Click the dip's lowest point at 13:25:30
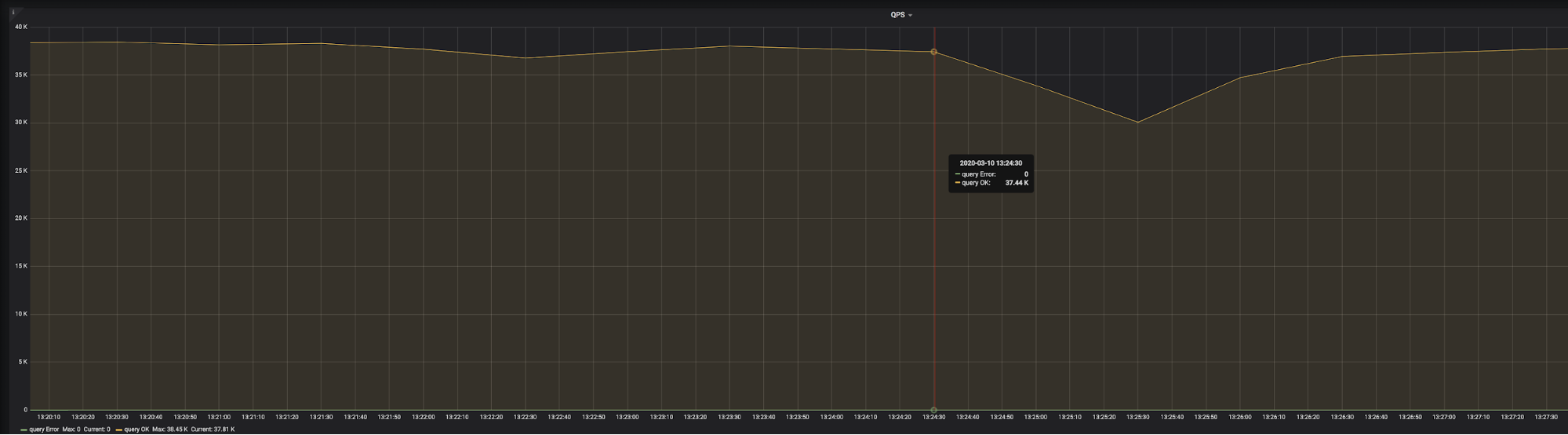Viewport: 1568px width, 435px height. (x=1137, y=122)
